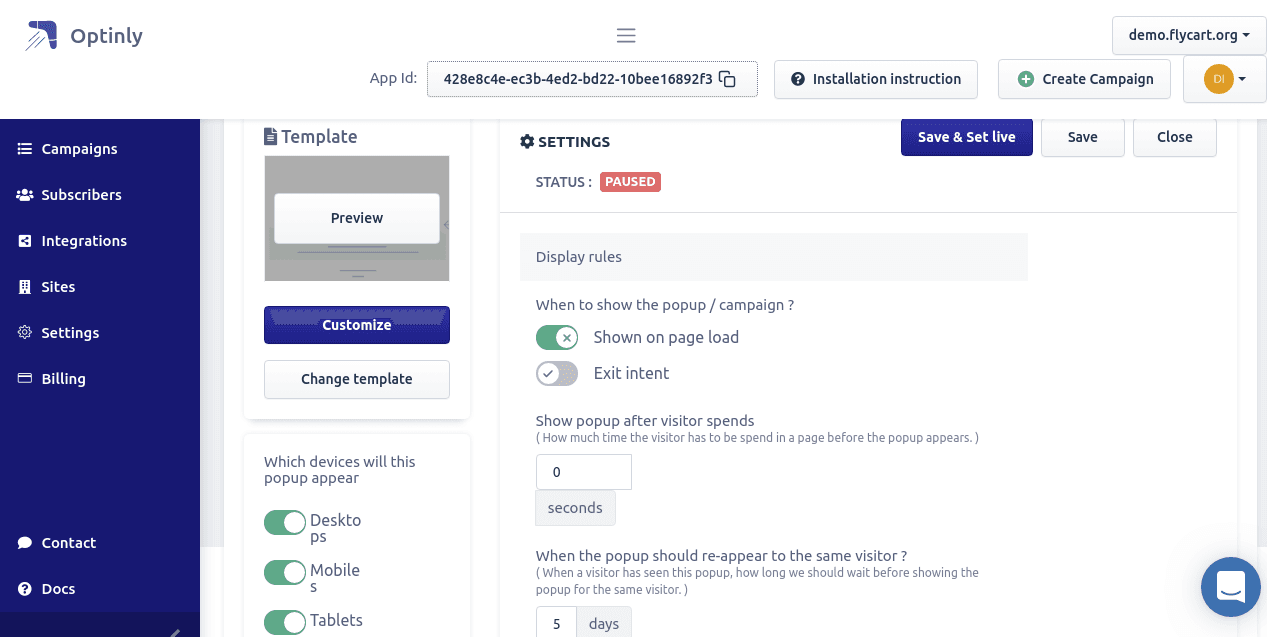The image size is (1267, 637).
Task: Click the template Preview thumbnail
Action: click(x=357, y=218)
